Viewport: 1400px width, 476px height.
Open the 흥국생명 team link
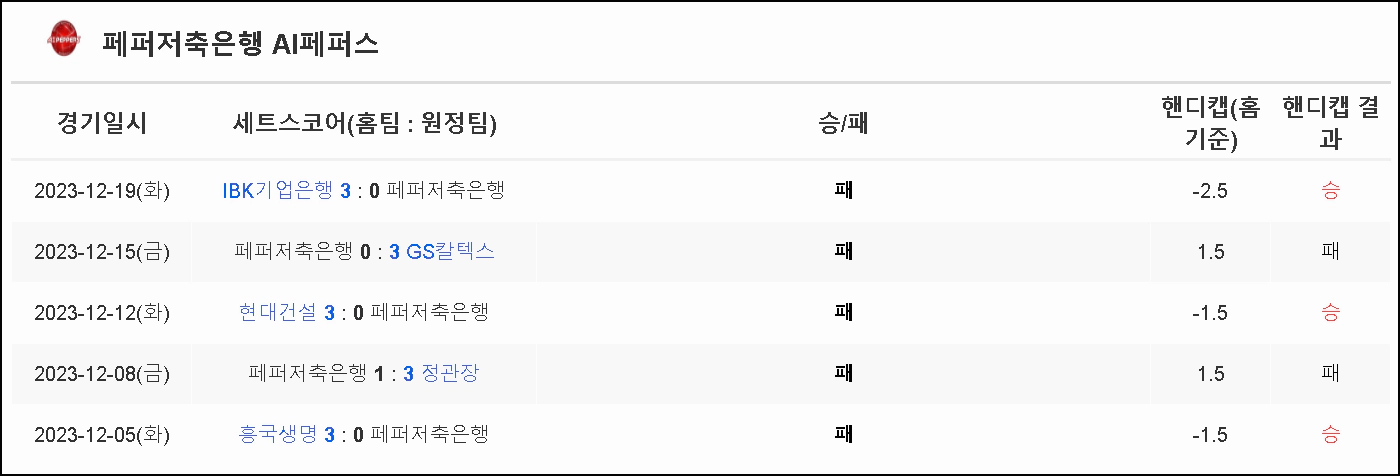[280, 434]
